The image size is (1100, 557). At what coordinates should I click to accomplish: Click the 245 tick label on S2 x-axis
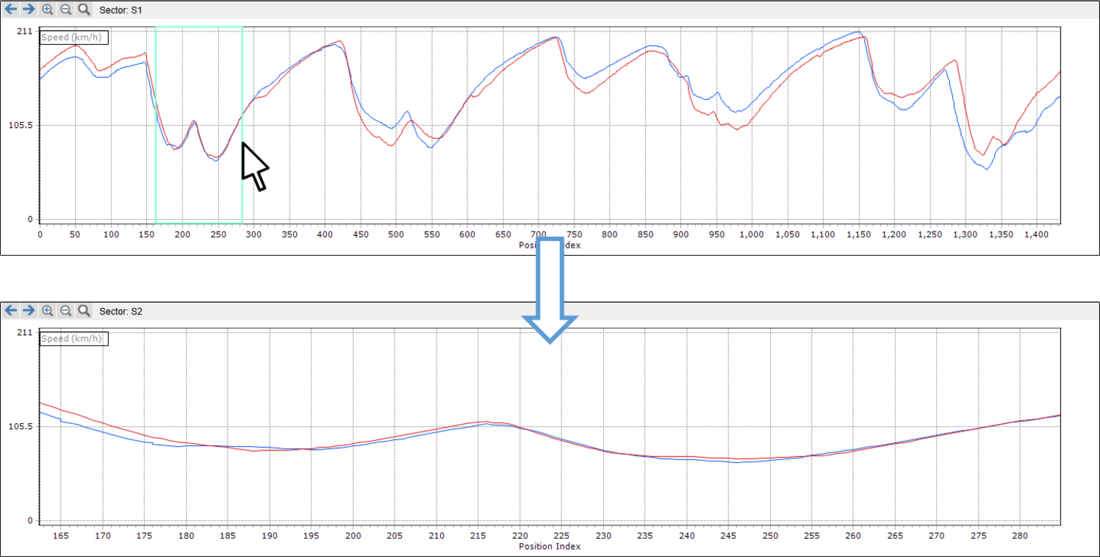(x=728, y=536)
